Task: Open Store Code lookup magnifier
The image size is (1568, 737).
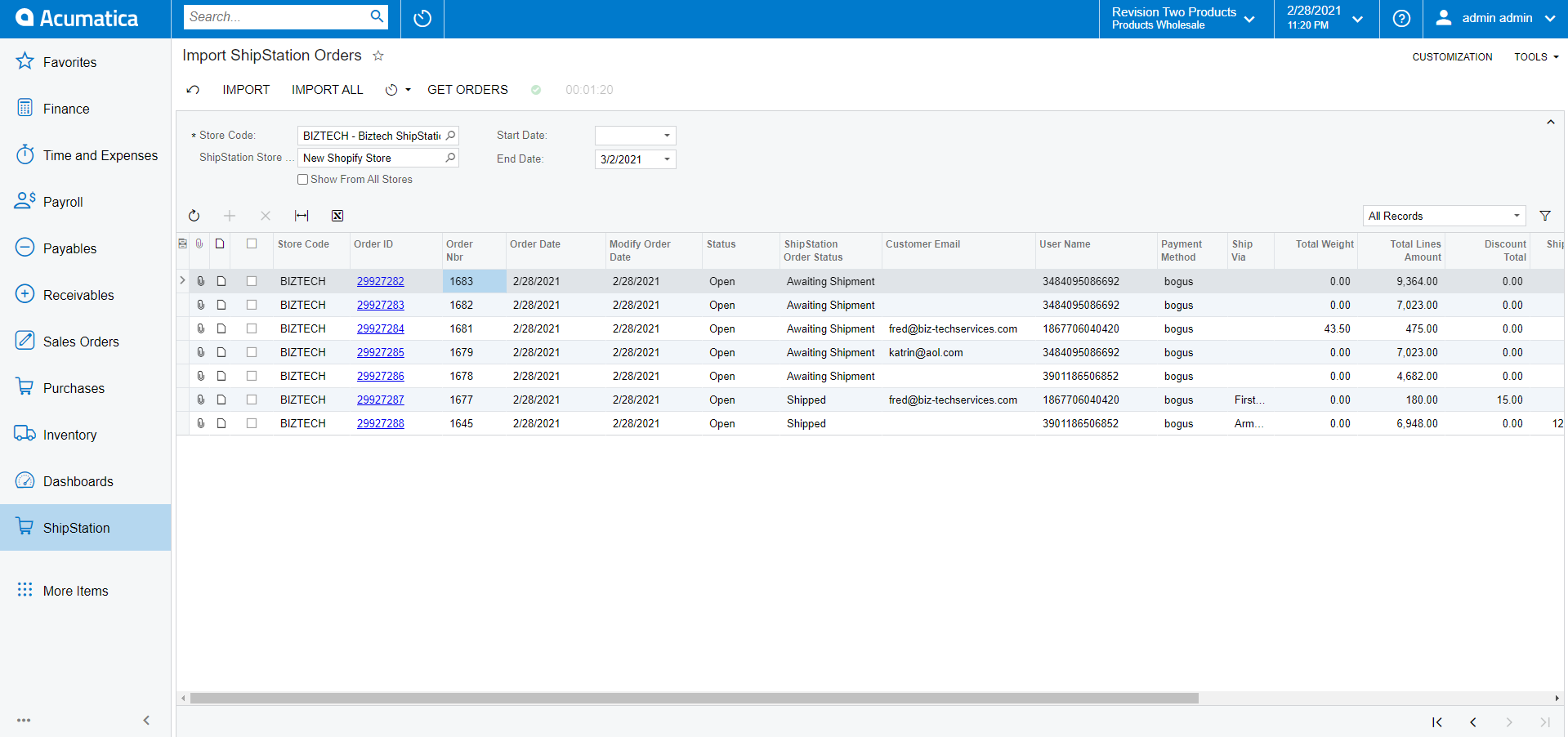Action: [450, 136]
